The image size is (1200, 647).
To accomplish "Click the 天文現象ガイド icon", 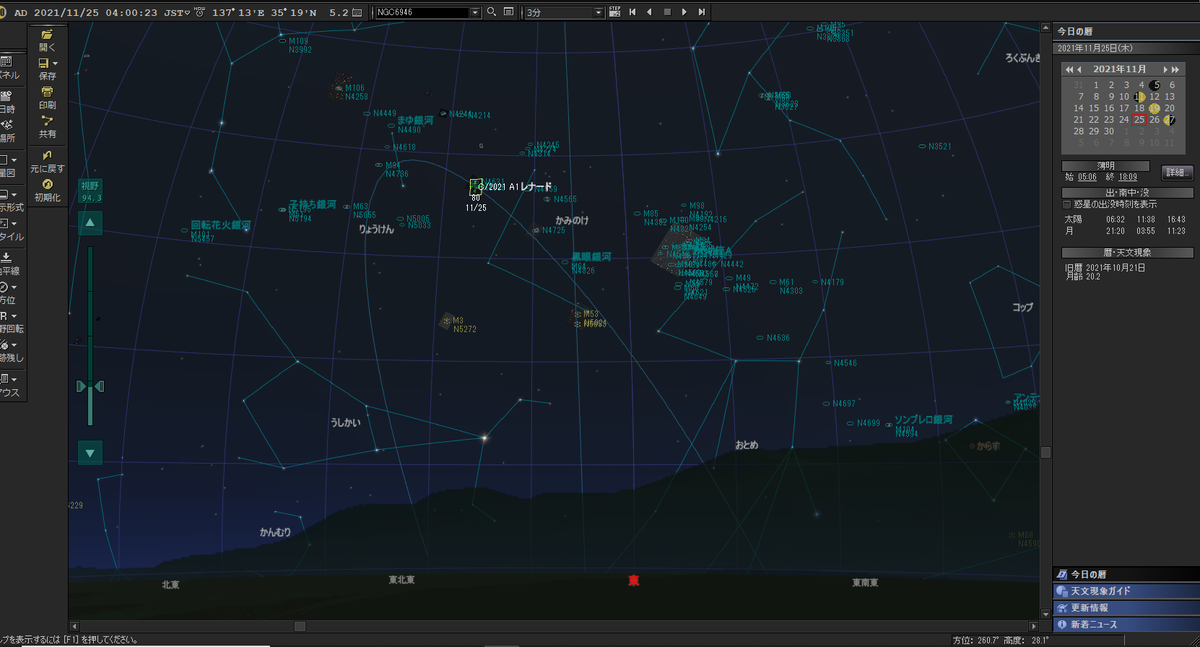I will (x=1062, y=590).
